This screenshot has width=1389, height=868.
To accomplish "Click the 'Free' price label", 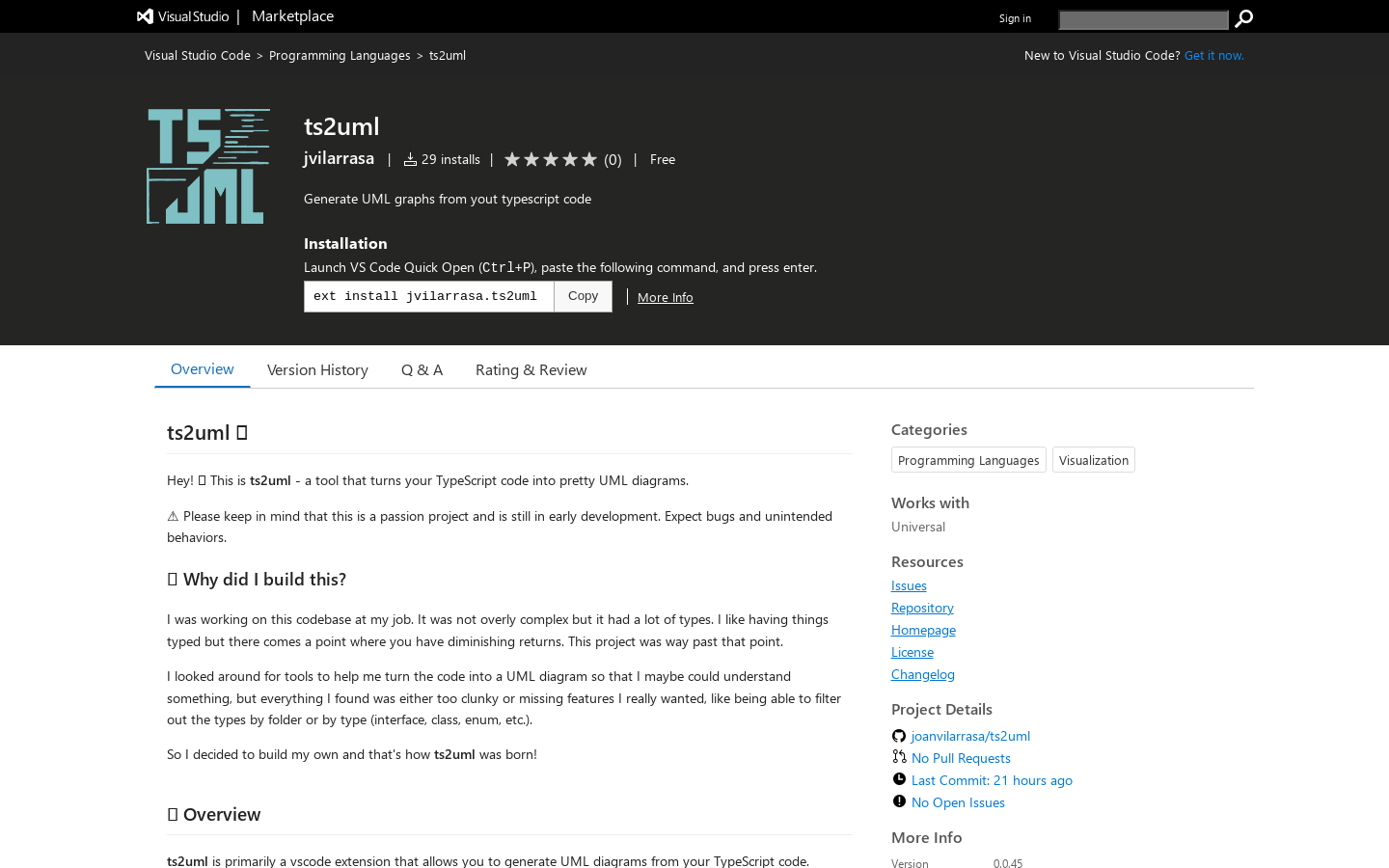I will click(x=663, y=159).
